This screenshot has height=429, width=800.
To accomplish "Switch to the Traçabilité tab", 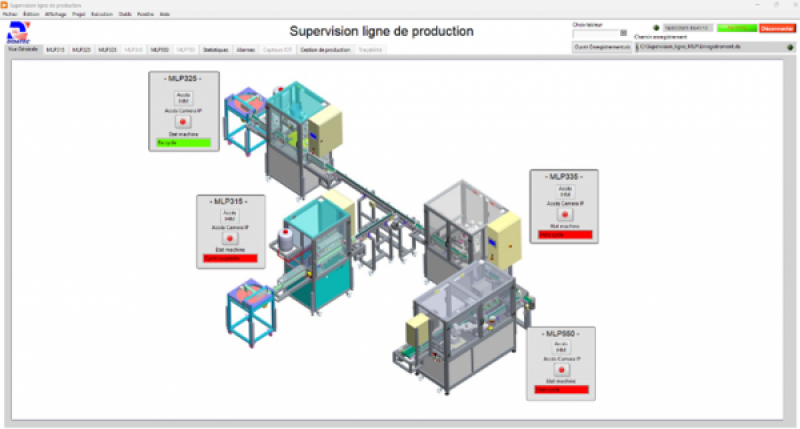I will click(x=370, y=50).
